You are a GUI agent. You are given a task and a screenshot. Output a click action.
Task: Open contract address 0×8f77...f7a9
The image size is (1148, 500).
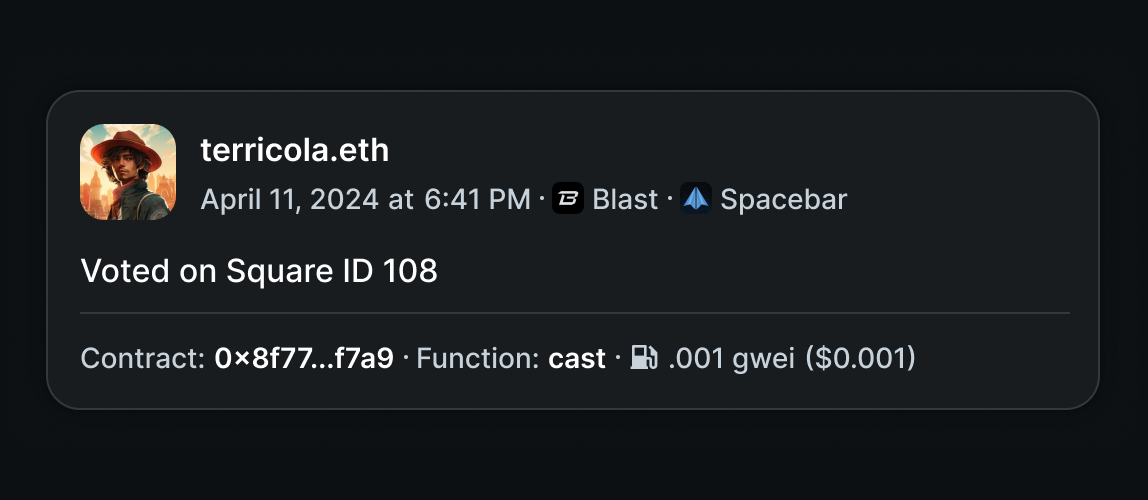pyautogui.click(x=304, y=359)
